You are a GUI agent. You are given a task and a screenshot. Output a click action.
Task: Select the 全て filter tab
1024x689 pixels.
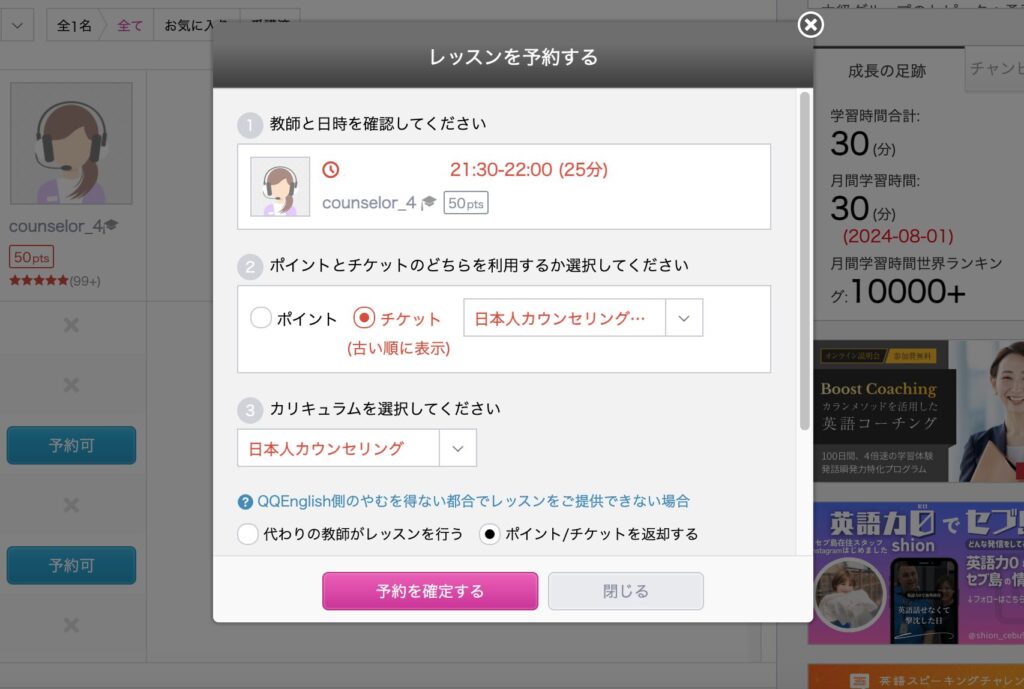(130, 26)
